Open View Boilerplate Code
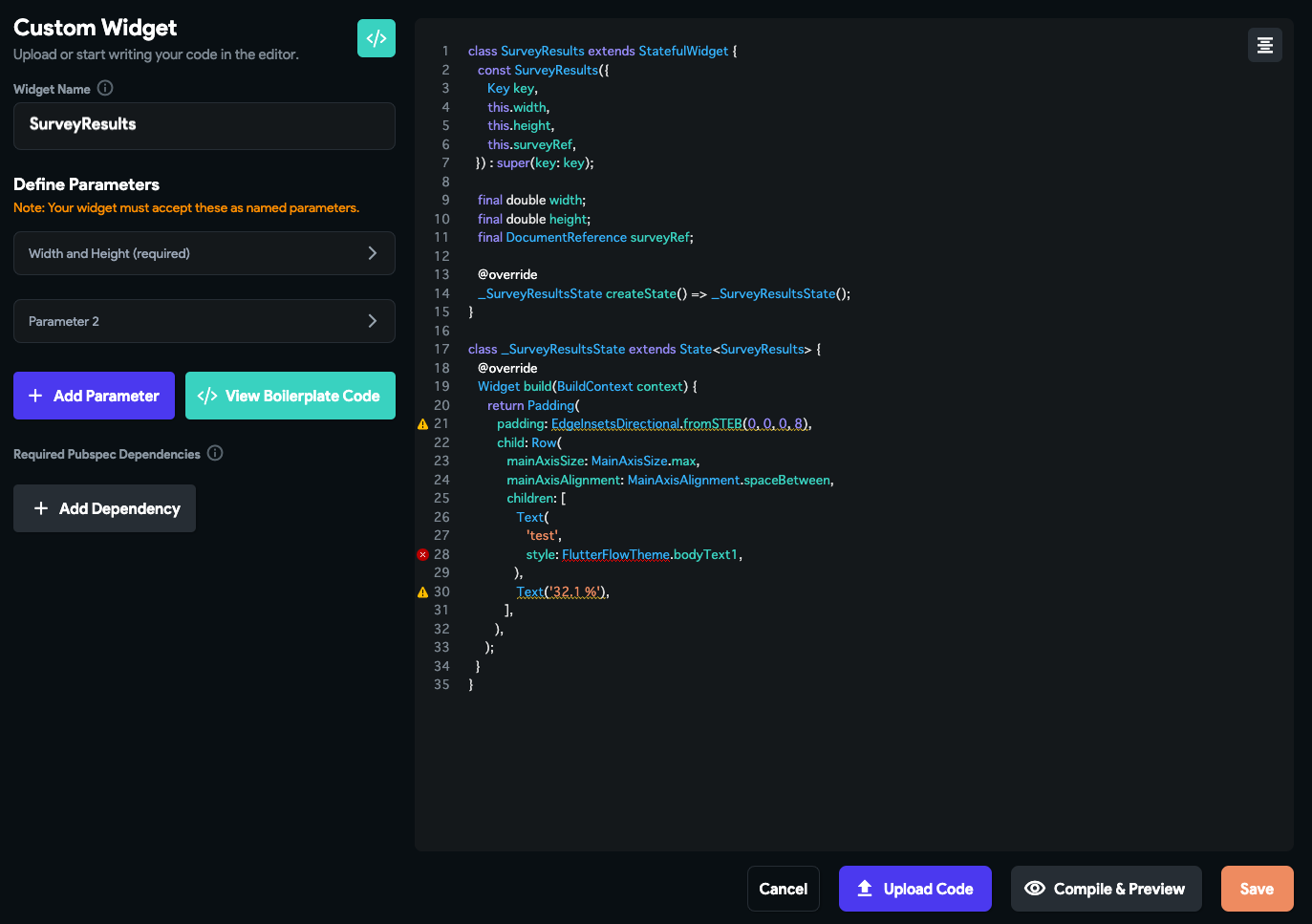The height and width of the screenshot is (924, 1312). (290, 396)
